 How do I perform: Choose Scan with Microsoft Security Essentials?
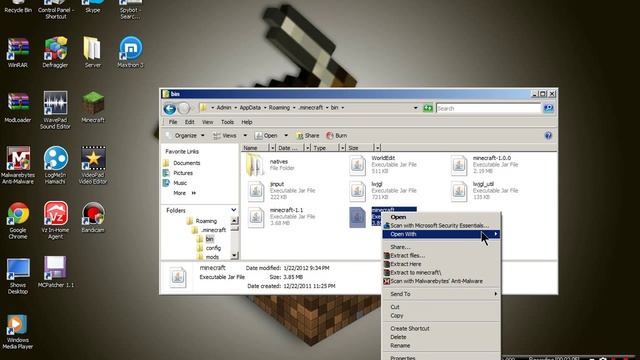[441, 225]
